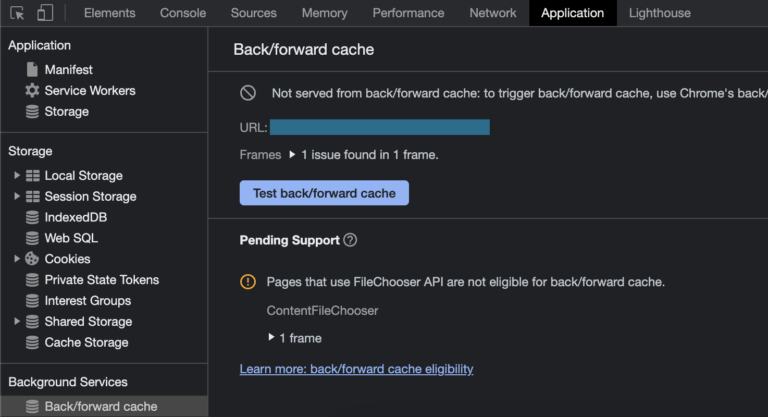
Task: Switch to the Network tab
Action: tap(493, 13)
